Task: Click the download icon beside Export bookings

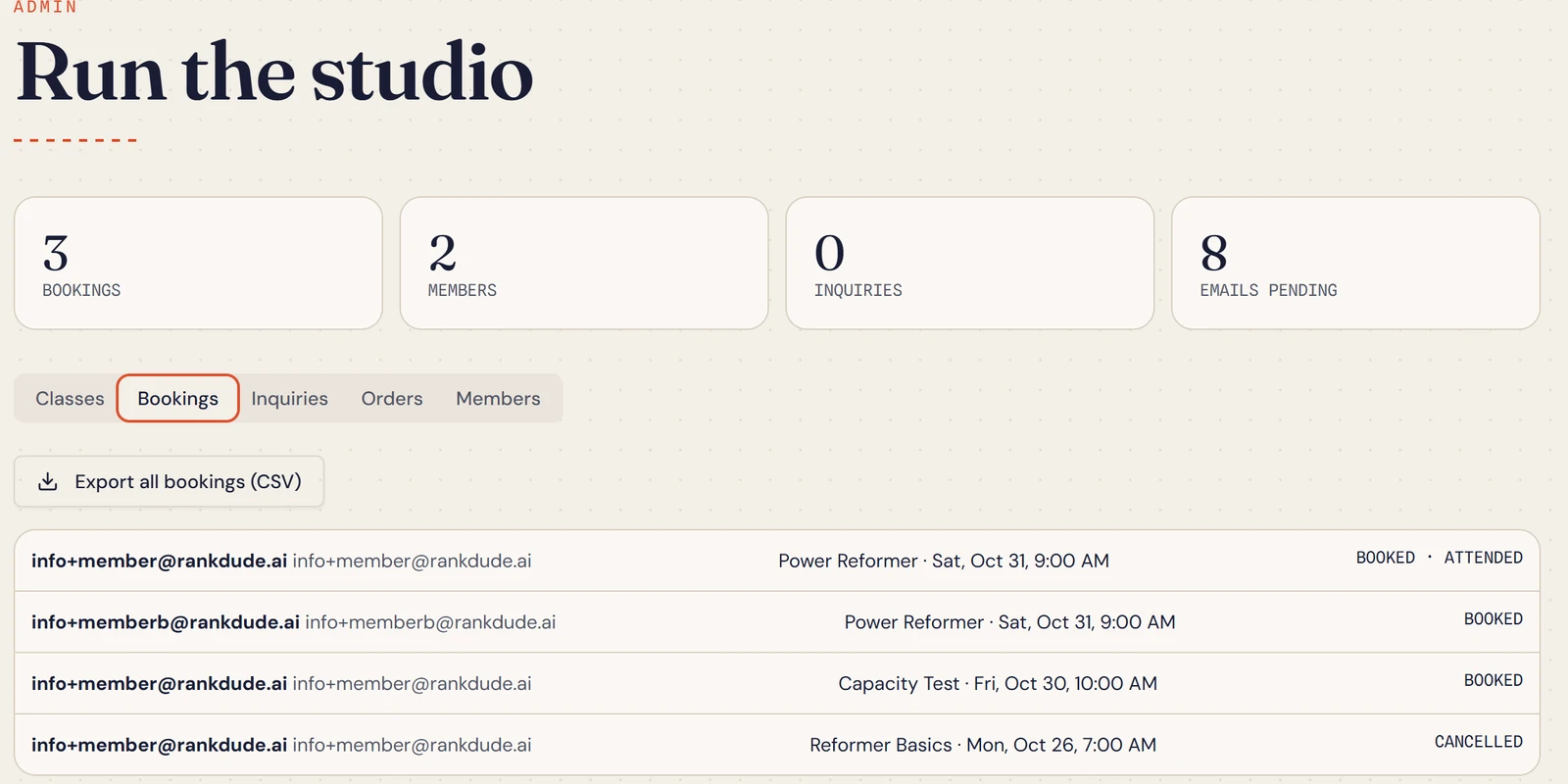Action: coord(47,481)
